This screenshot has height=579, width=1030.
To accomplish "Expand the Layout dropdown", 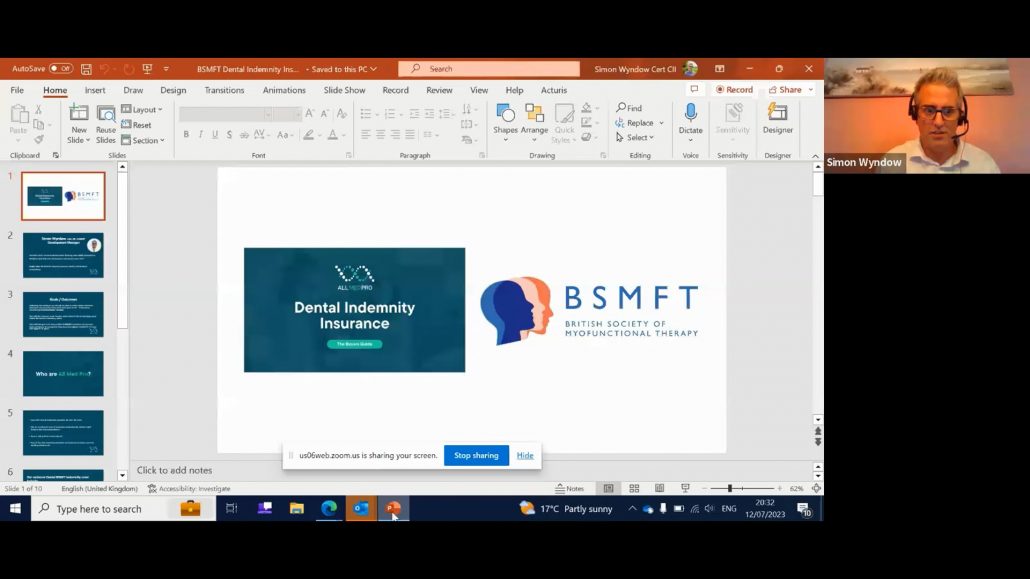I will pyautogui.click(x=144, y=110).
